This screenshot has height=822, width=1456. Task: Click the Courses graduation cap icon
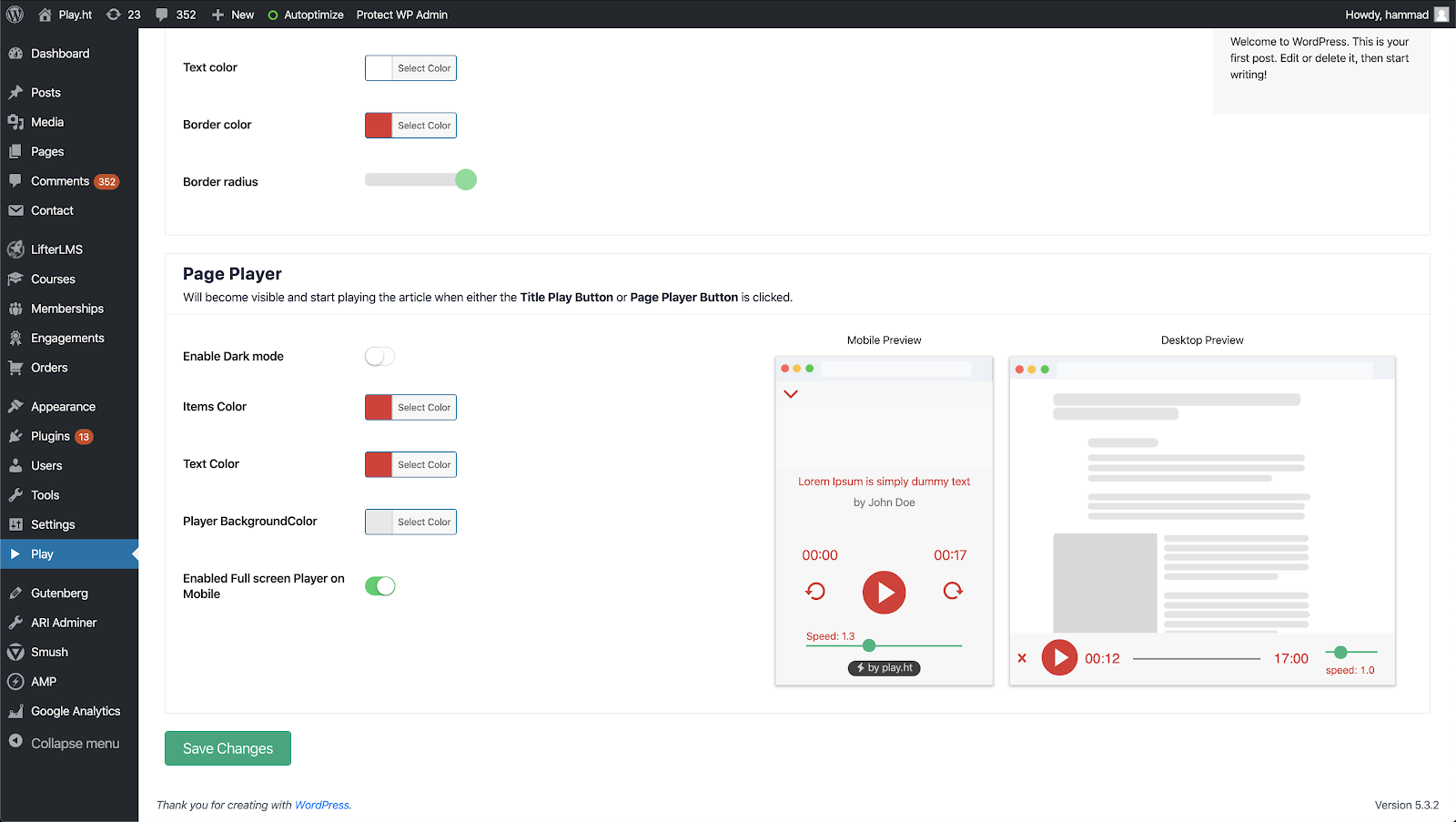[x=15, y=279]
